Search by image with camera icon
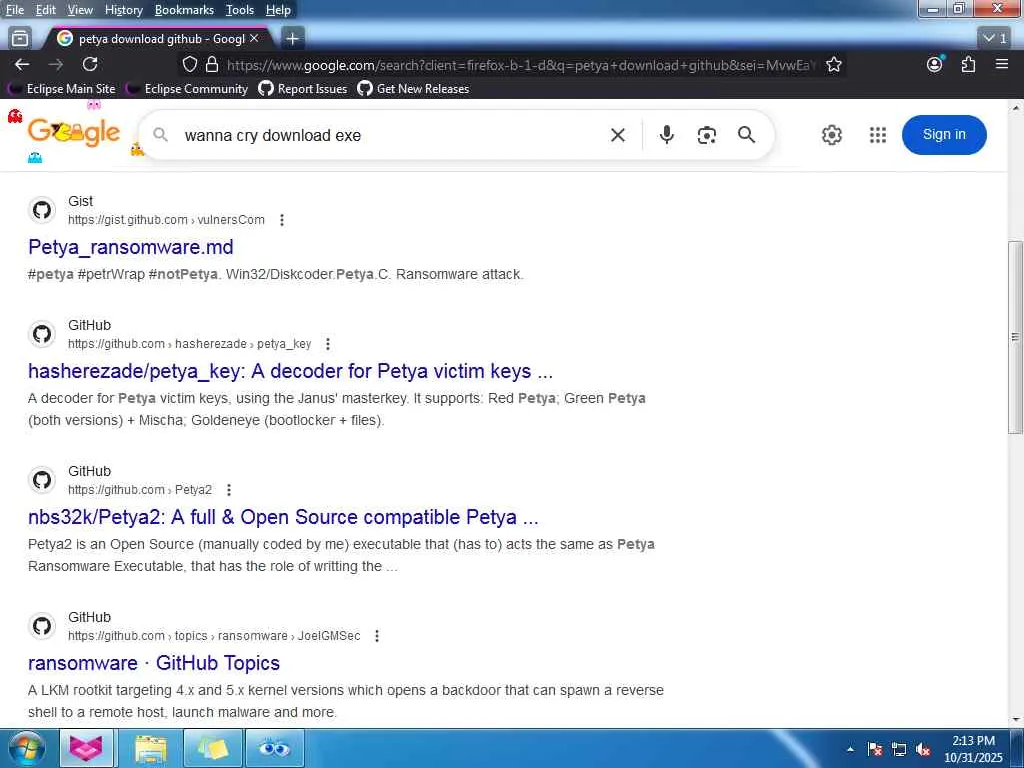The height and width of the screenshot is (768, 1024). coord(707,135)
